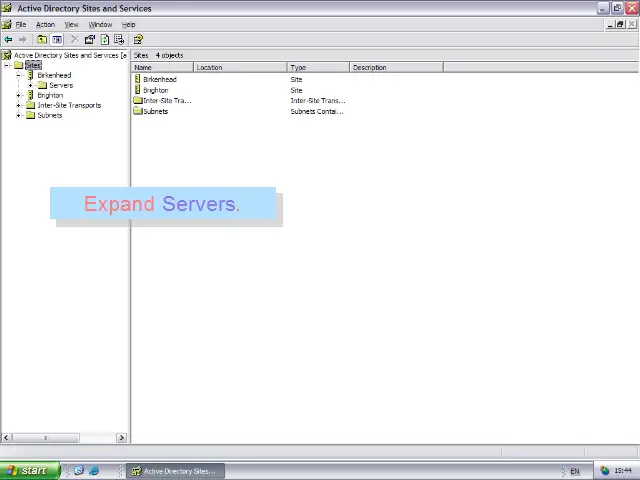The width and height of the screenshot is (640, 480).
Task: Sort by the Type column header
Action: pyautogui.click(x=318, y=67)
